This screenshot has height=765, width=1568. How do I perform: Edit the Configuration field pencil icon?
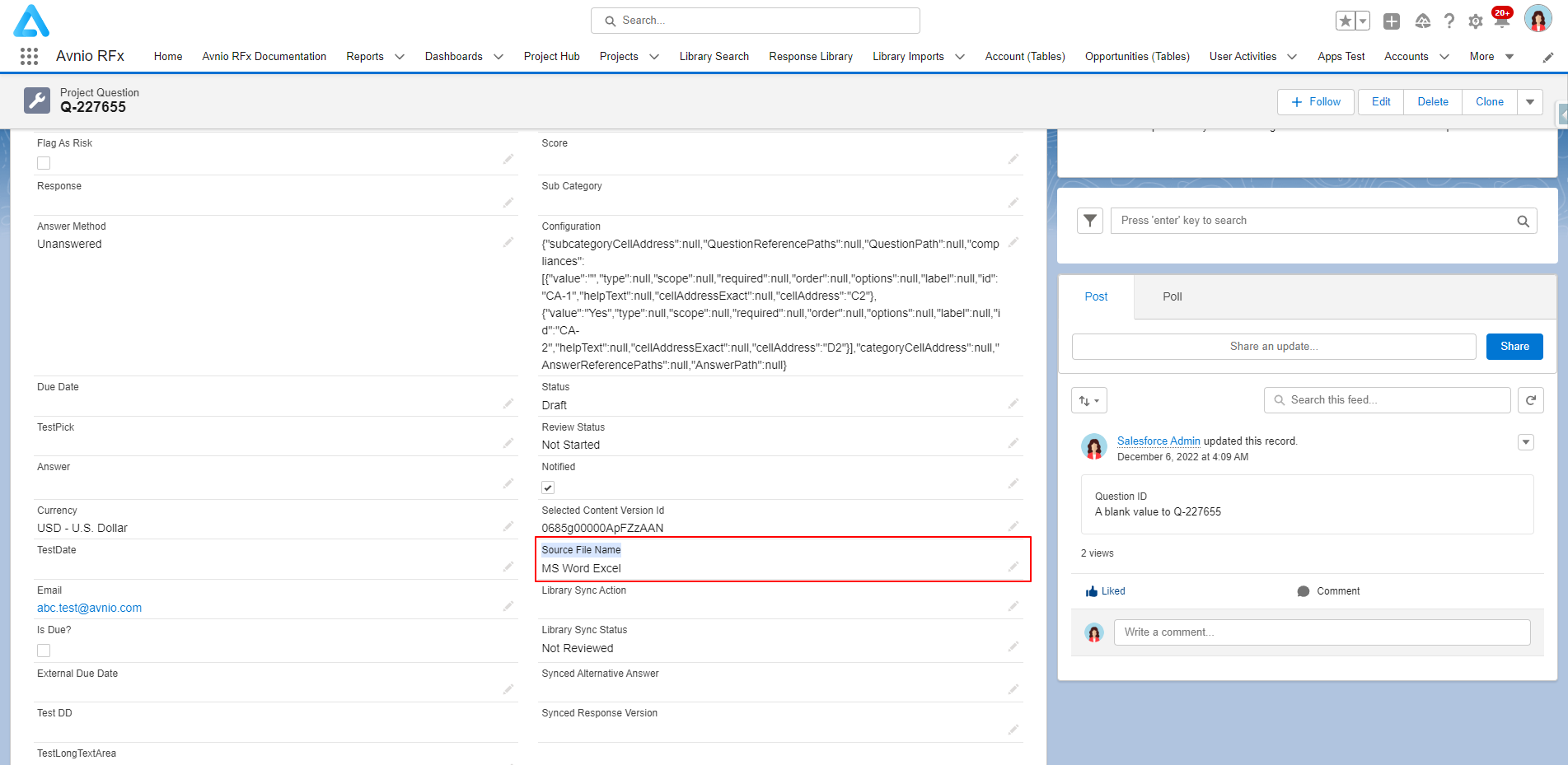pos(1013,242)
